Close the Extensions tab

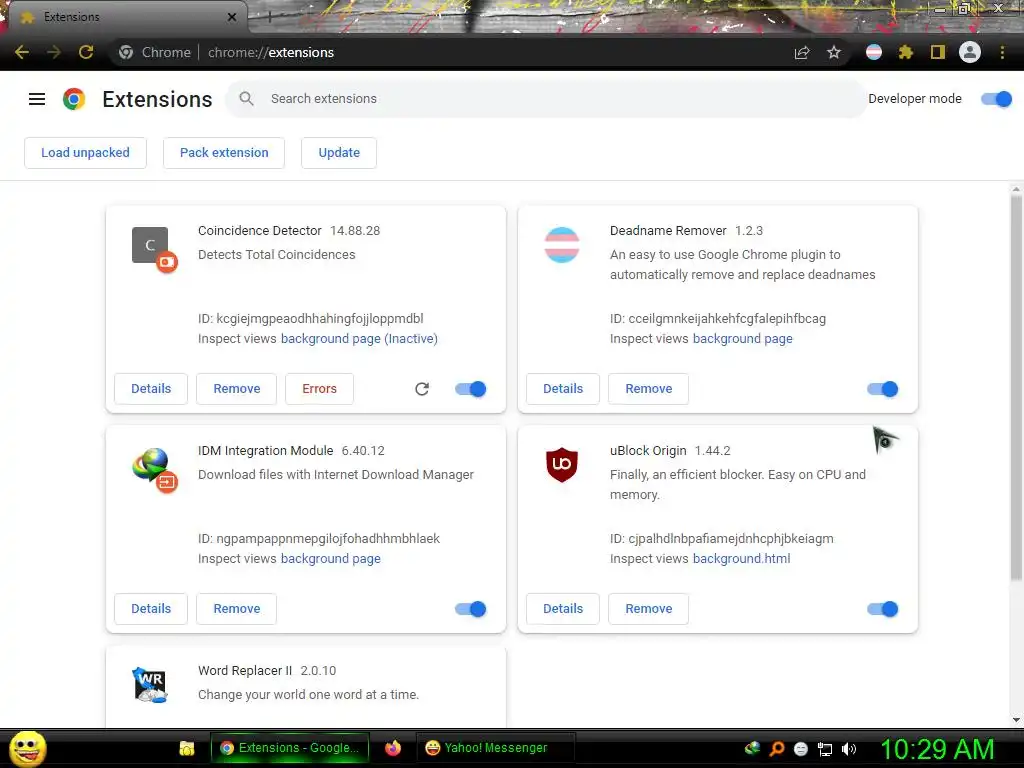232,17
